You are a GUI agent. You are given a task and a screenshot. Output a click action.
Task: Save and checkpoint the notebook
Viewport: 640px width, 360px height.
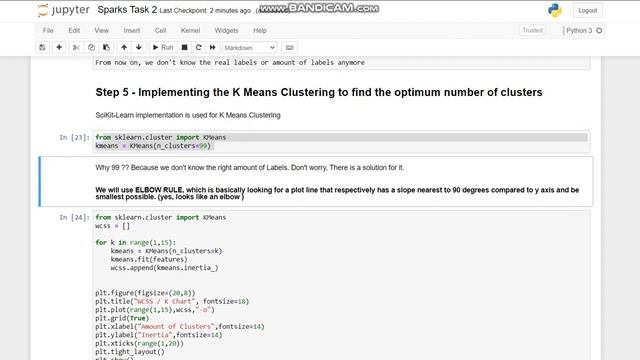(x=42, y=47)
